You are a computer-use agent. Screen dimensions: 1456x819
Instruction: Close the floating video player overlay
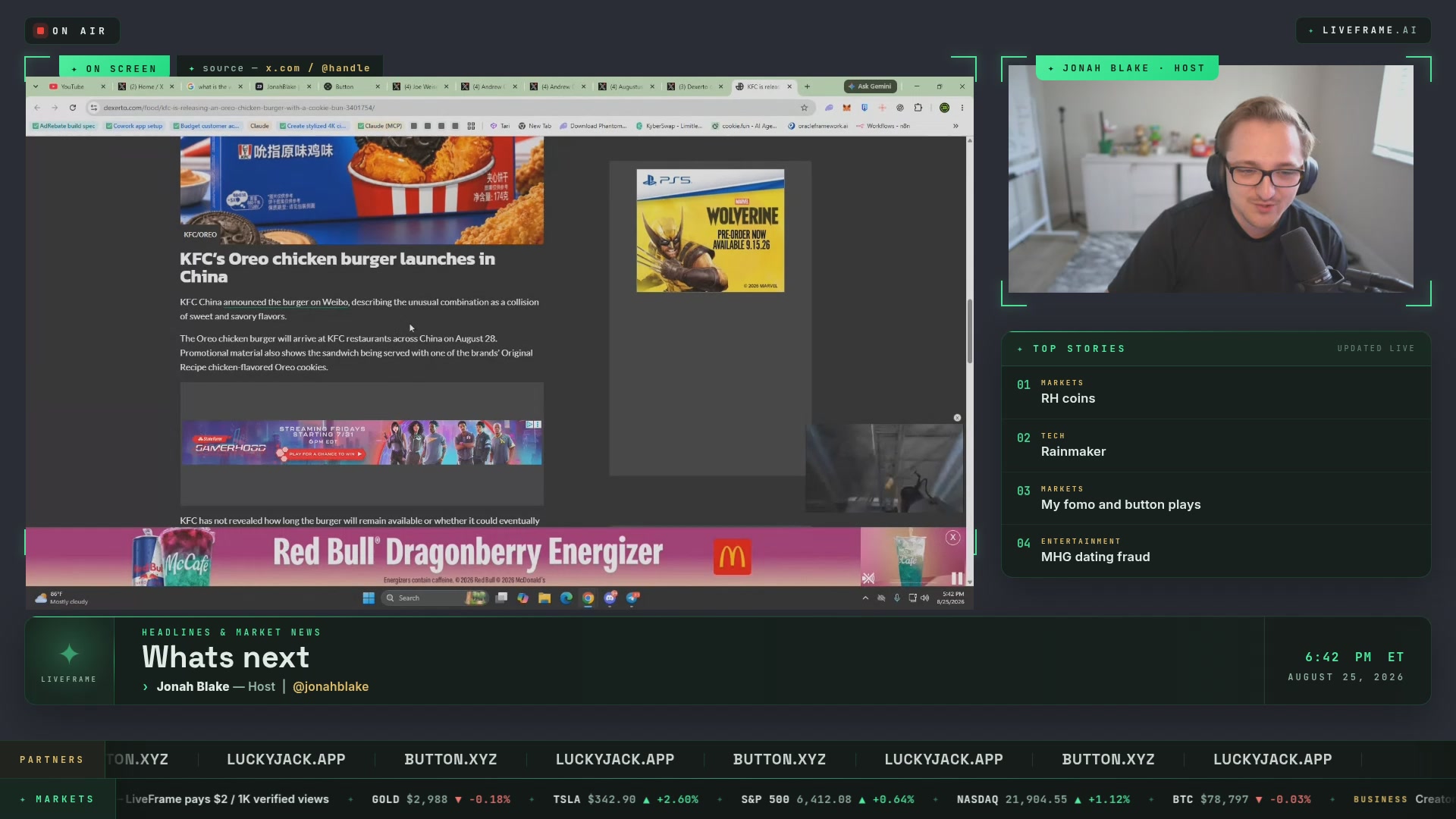957,418
